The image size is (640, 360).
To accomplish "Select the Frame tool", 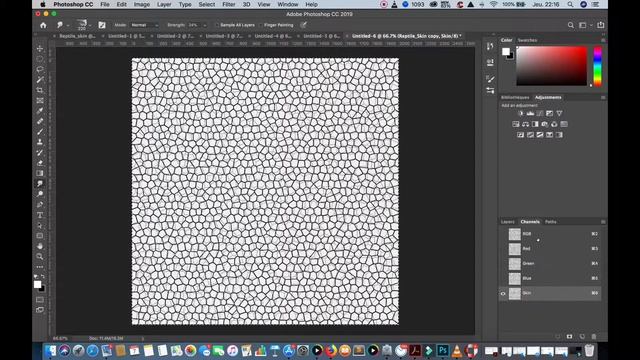I will click(x=40, y=100).
